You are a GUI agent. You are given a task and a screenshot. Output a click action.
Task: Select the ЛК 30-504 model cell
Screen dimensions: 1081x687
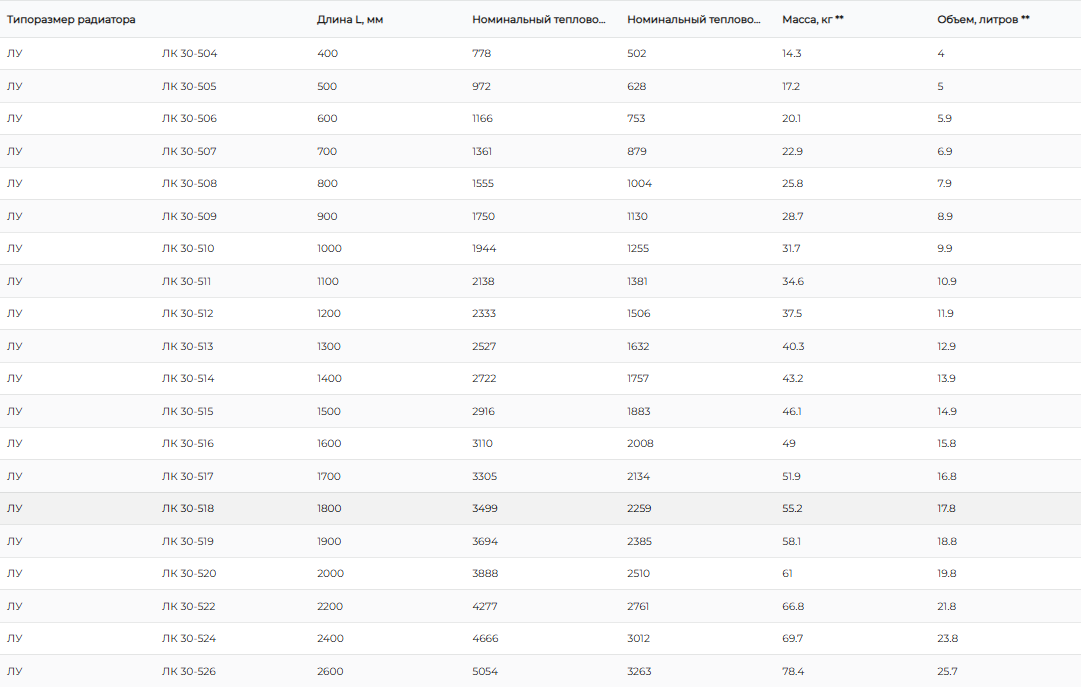pos(189,54)
